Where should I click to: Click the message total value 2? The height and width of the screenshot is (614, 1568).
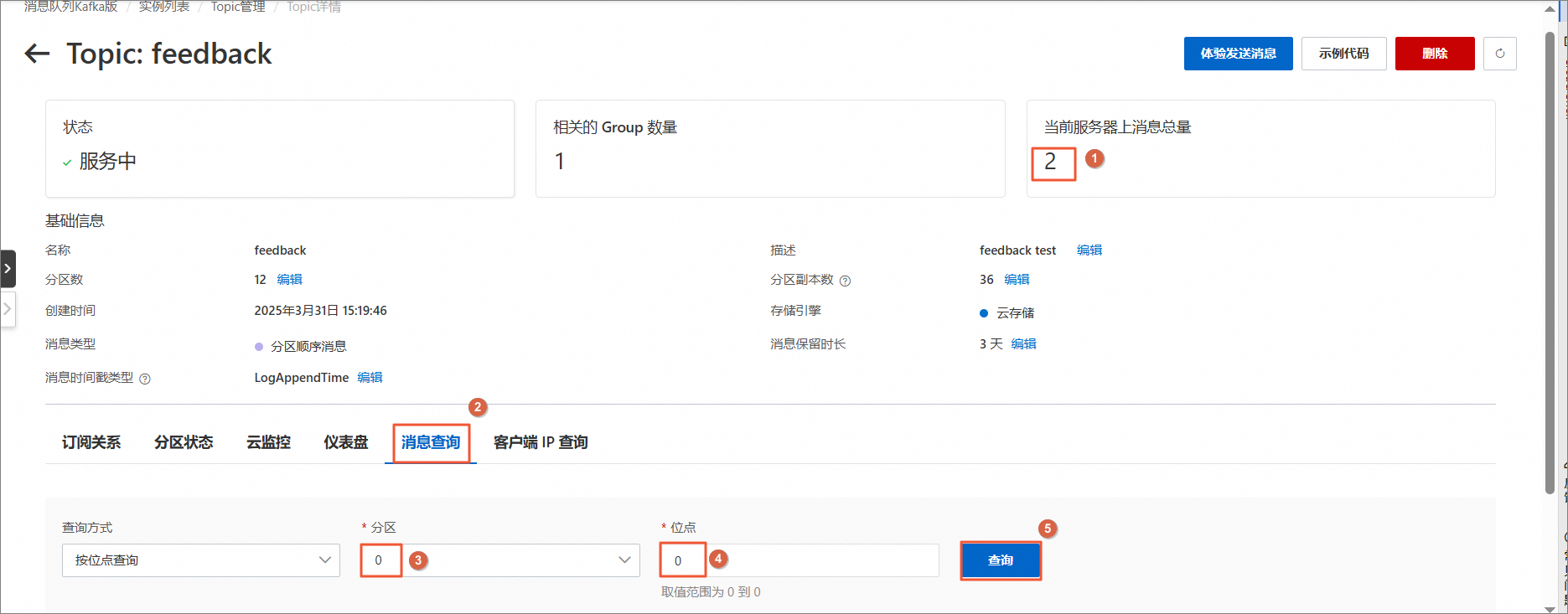click(x=1050, y=162)
